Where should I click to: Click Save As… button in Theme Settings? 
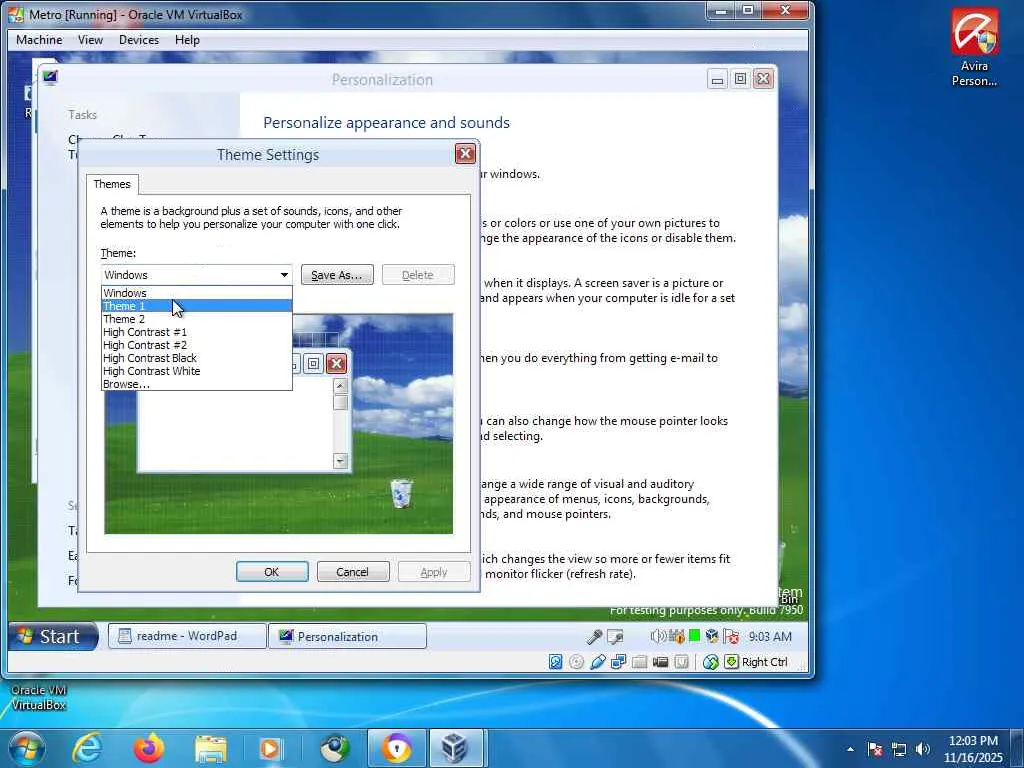click(x=336, y=275)
